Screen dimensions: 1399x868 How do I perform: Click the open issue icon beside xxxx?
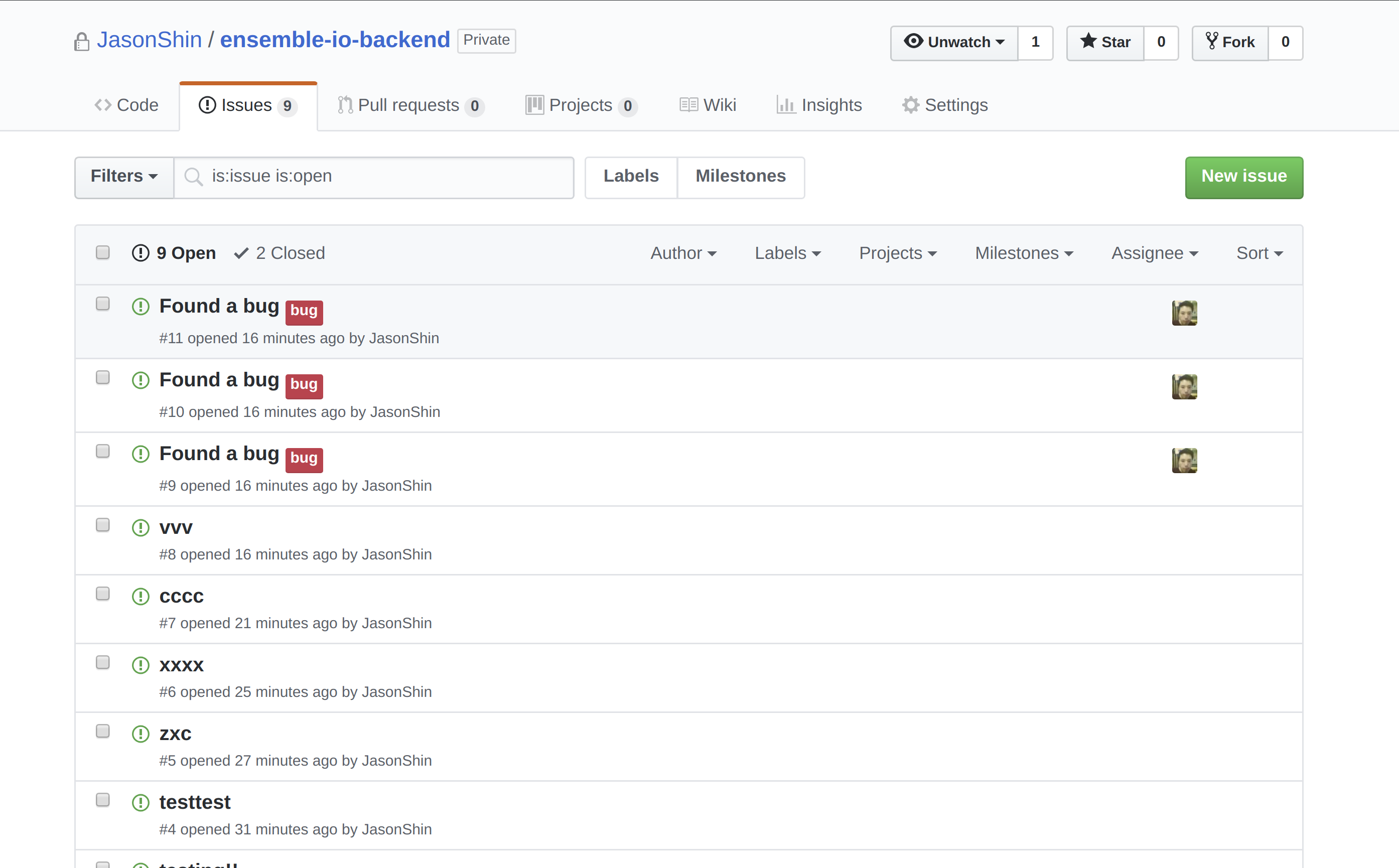(141, 665)
